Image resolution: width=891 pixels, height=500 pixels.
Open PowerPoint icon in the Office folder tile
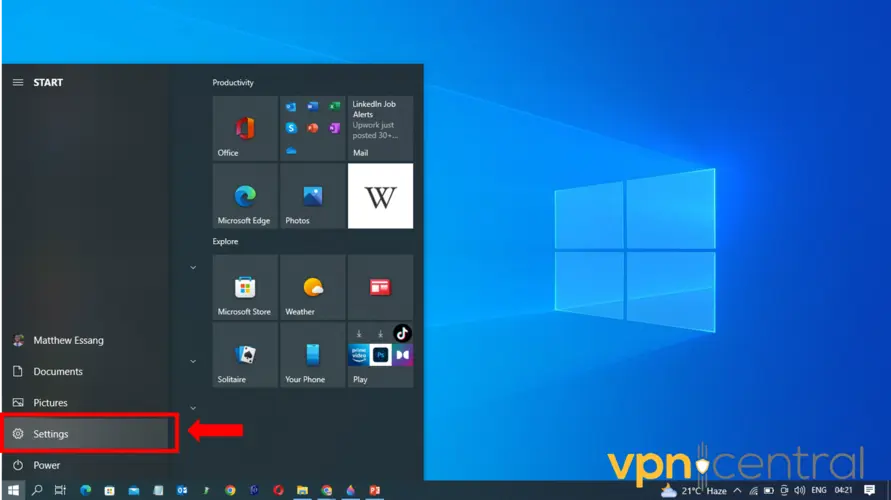click(x=313, y=128)
